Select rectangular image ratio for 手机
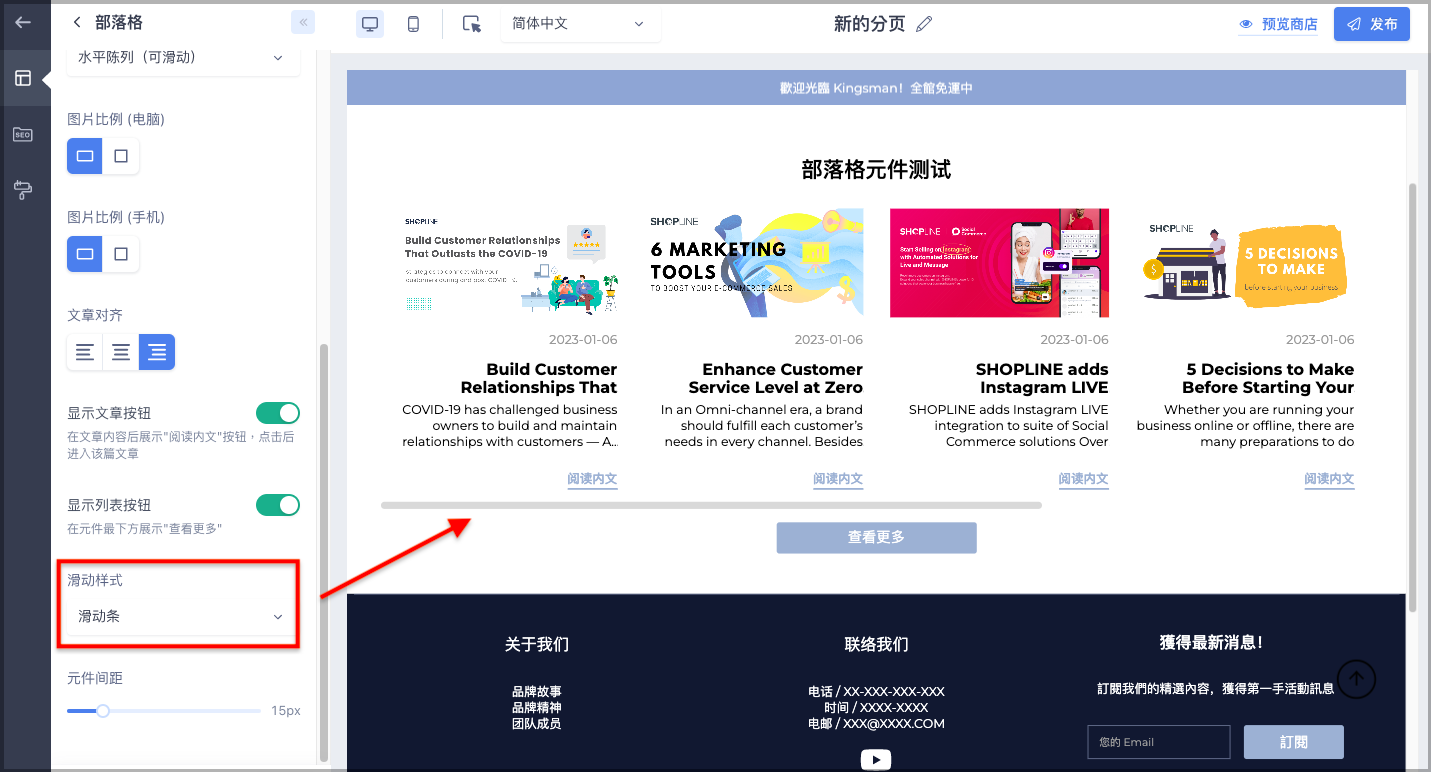The image size is (1431, 772). click(85, 254)
